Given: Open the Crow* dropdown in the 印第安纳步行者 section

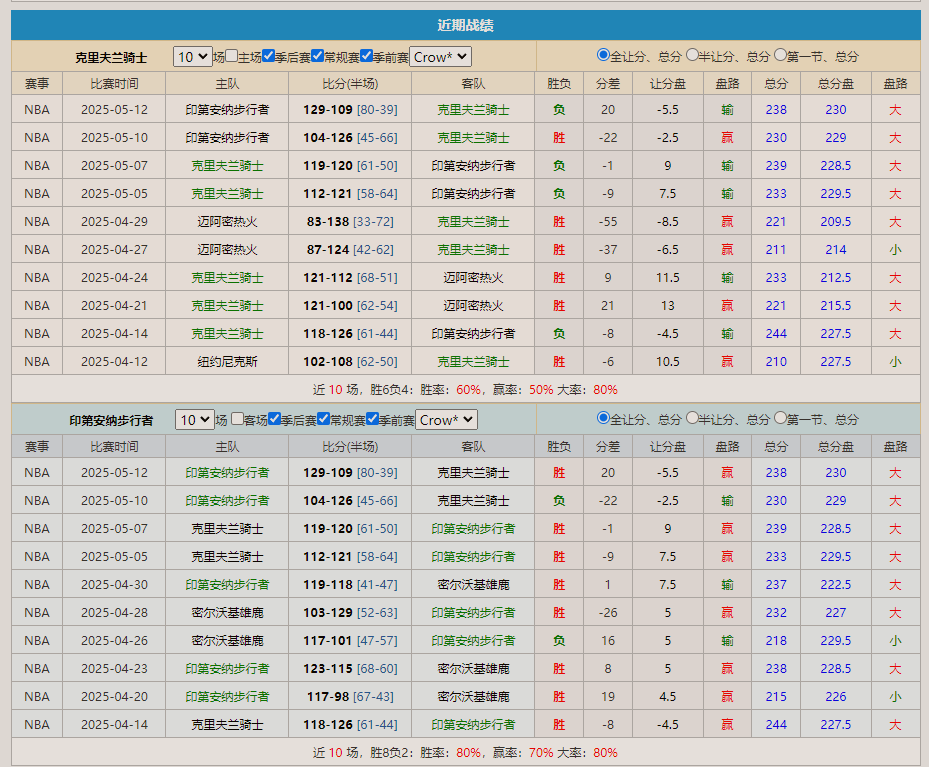Looking at the screenshot, I should pos(446,420).
